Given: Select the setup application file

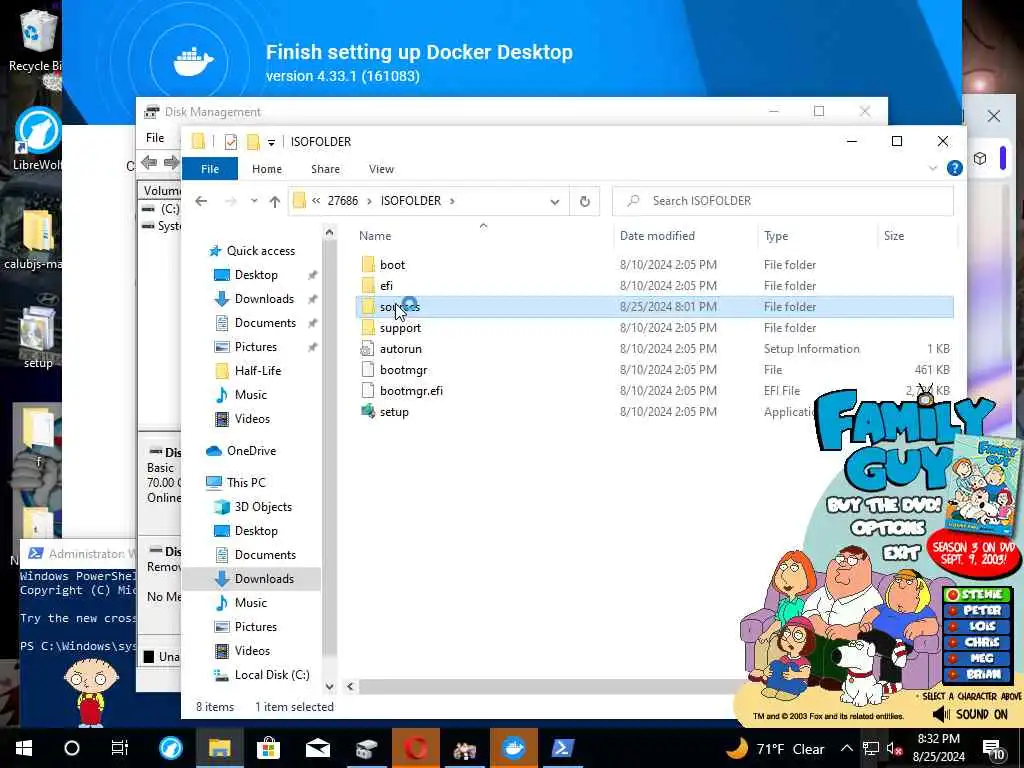Looking at the screenshot, I should point(394,411).
